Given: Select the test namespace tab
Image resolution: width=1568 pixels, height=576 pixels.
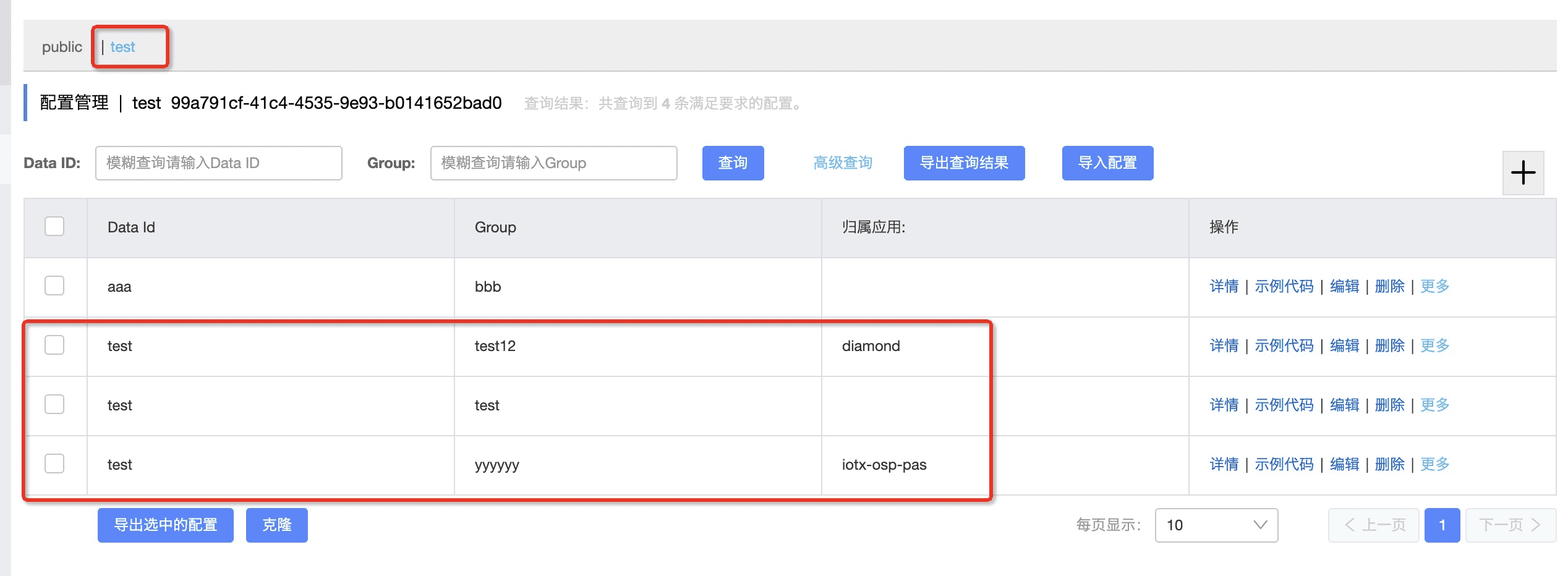Looking at the screenshot, I should (x=122, y=47).
